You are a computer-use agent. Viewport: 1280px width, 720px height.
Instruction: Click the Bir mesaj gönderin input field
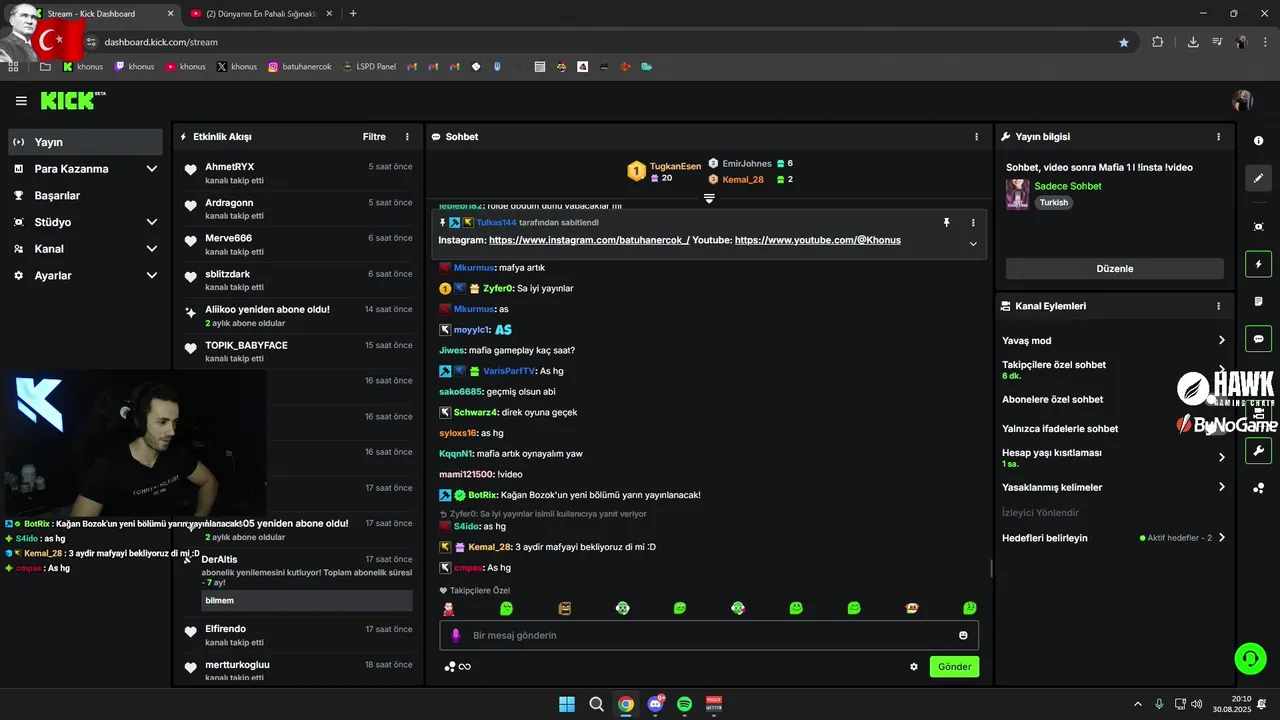709,635
